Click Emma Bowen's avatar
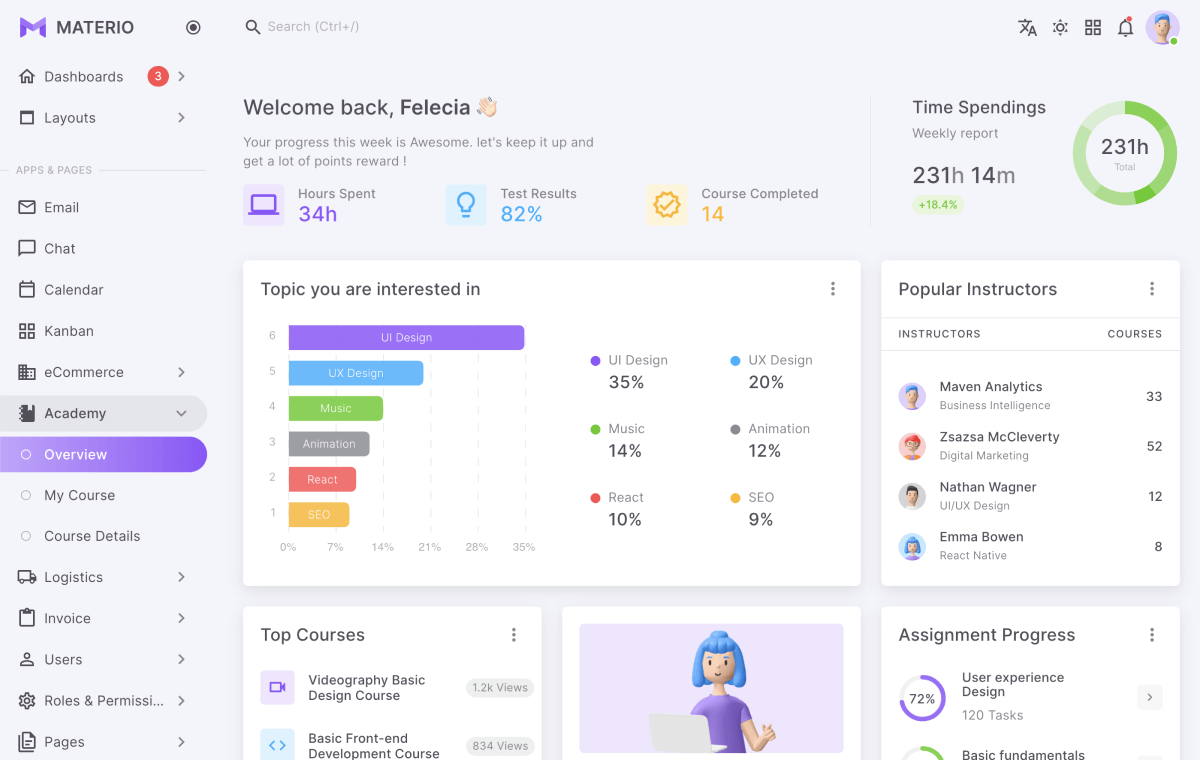 (912, 546)
